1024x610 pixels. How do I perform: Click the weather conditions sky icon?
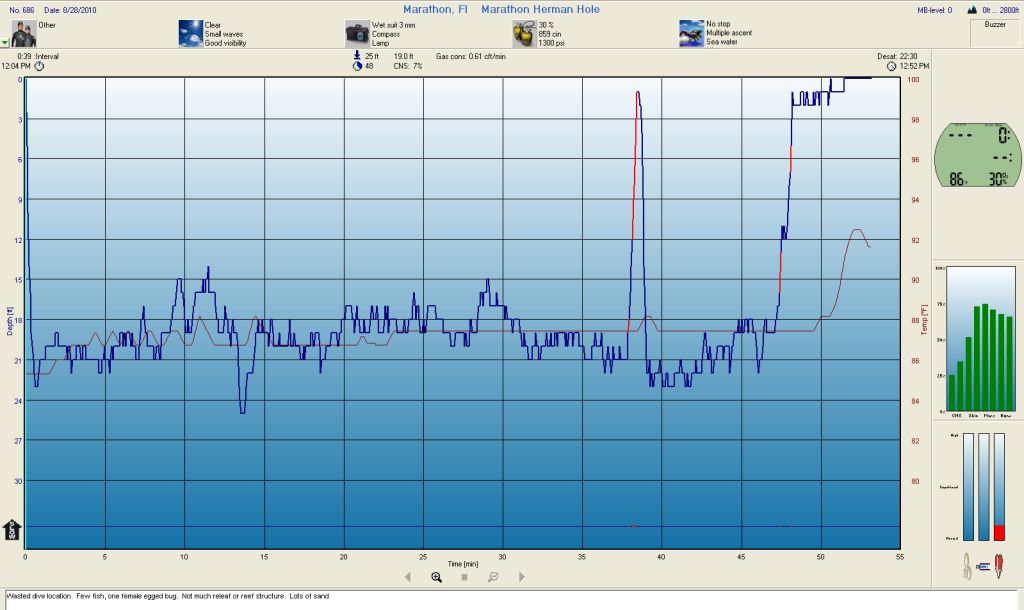pos(191,33)
